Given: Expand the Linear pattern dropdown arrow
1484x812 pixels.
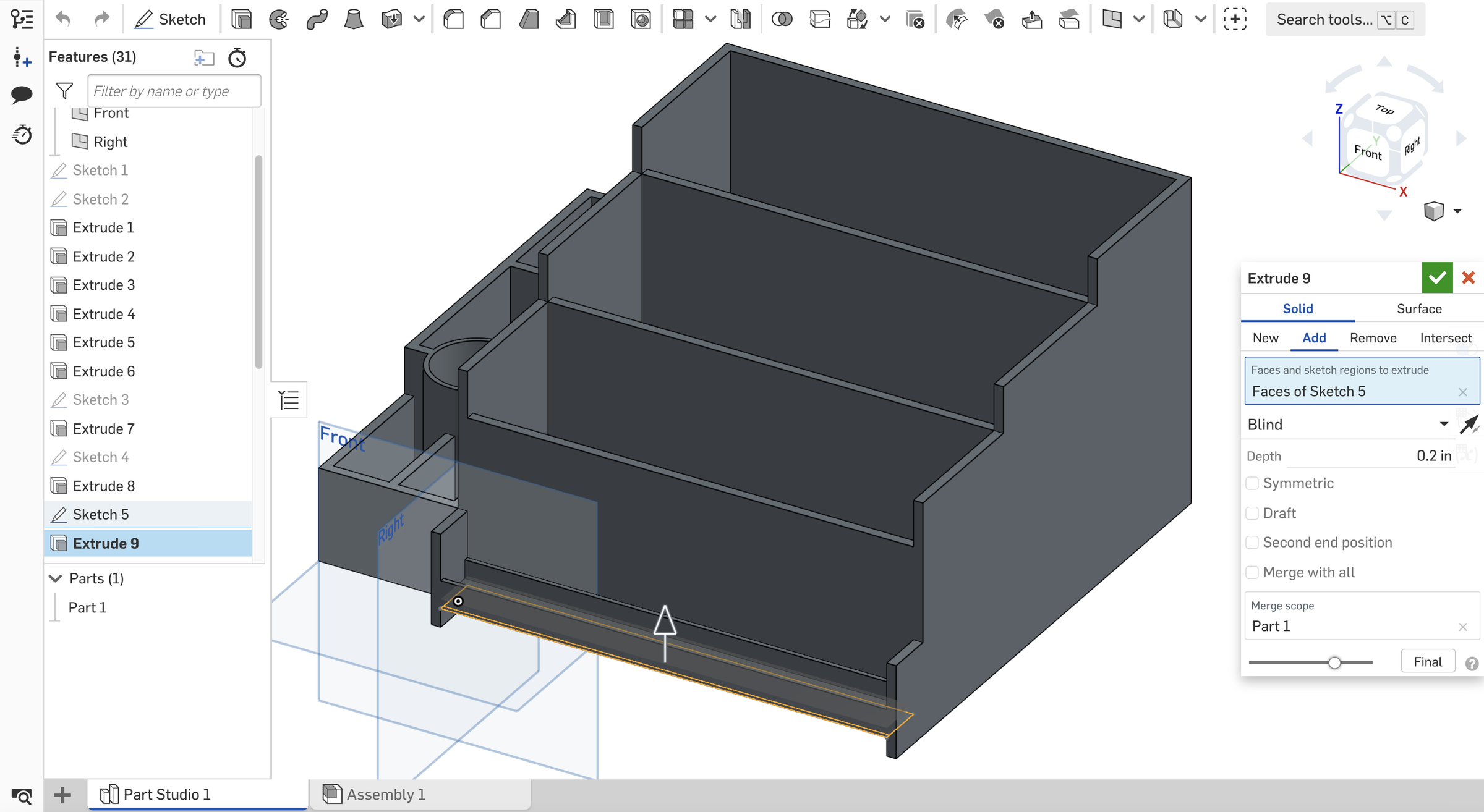Looking at the screenshot, I should coord(709,19).
